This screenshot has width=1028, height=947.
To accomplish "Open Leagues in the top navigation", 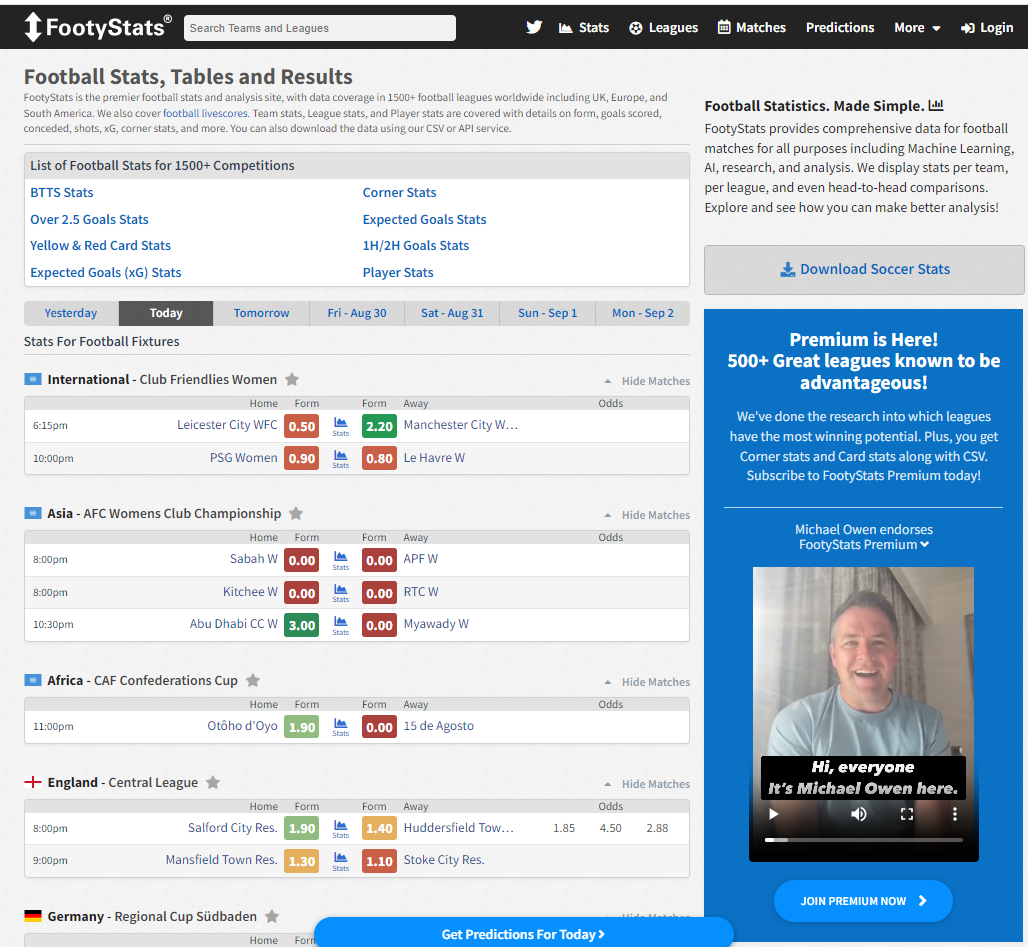I will pos(663,28).
